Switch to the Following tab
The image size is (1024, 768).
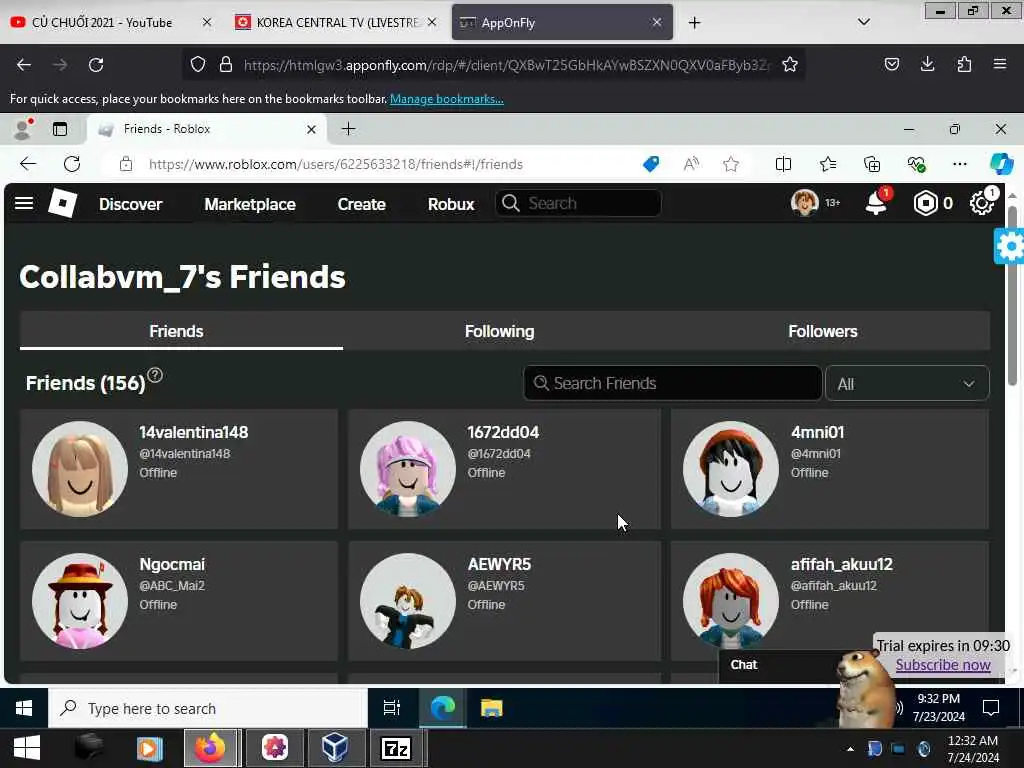click(500, 331)
